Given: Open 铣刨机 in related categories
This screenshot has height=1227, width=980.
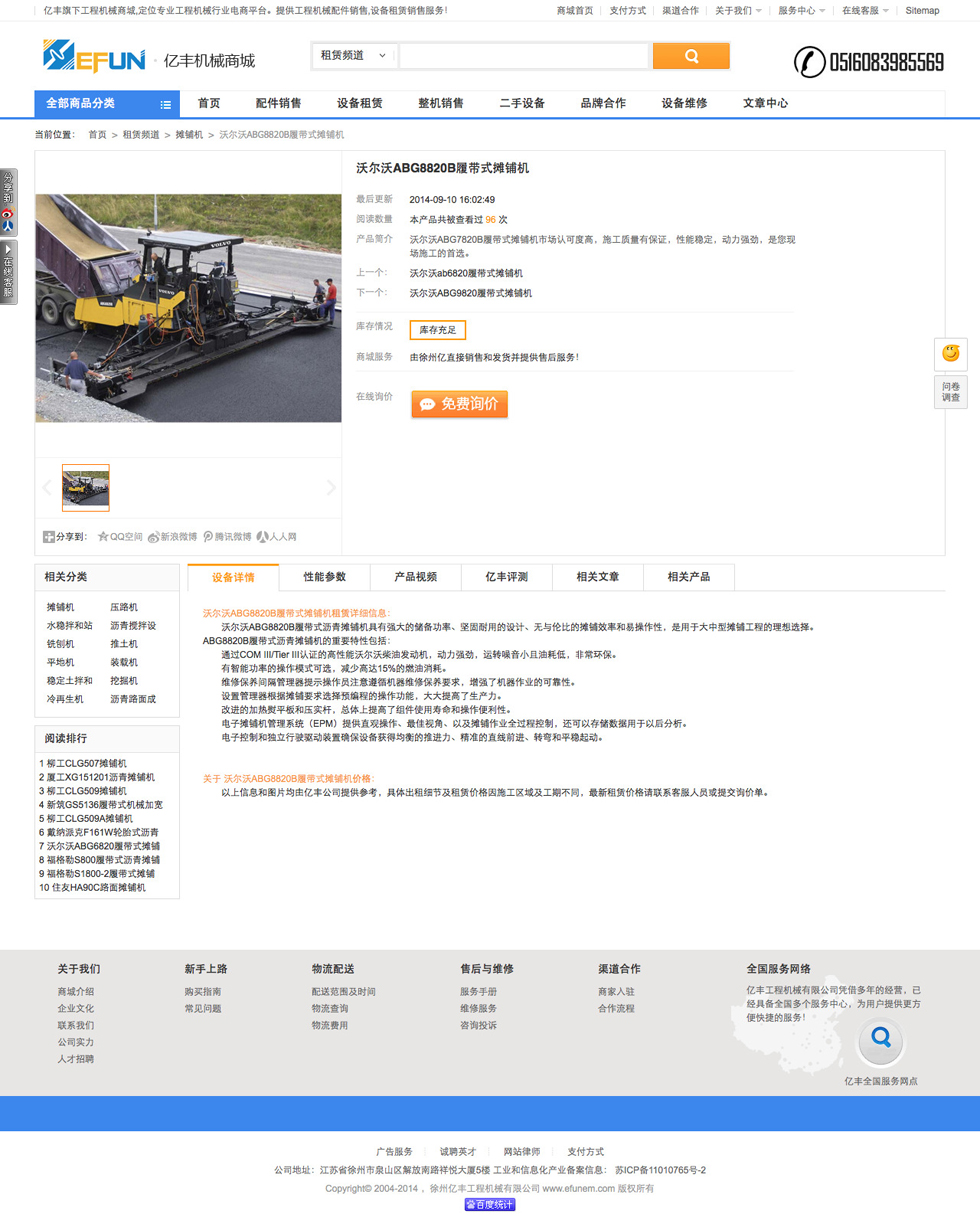Looking at the screenshot, I should 60,644.
